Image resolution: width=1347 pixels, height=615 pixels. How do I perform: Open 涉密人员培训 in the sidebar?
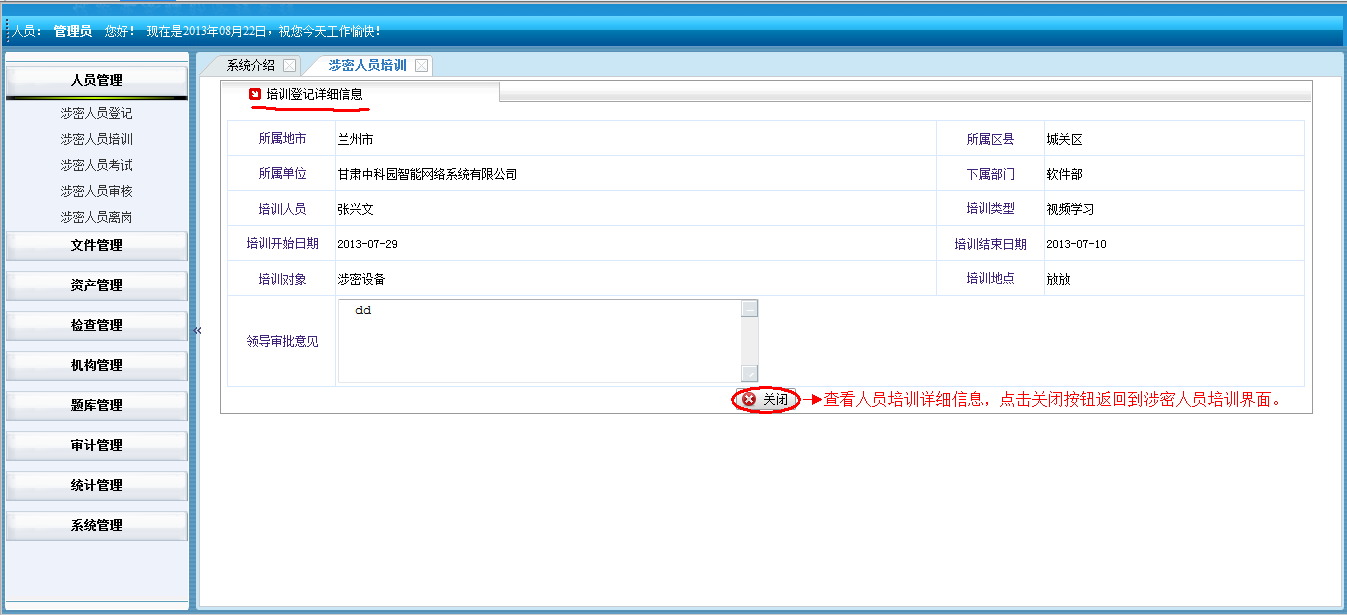pyautogui.click(x=97, y=139)
